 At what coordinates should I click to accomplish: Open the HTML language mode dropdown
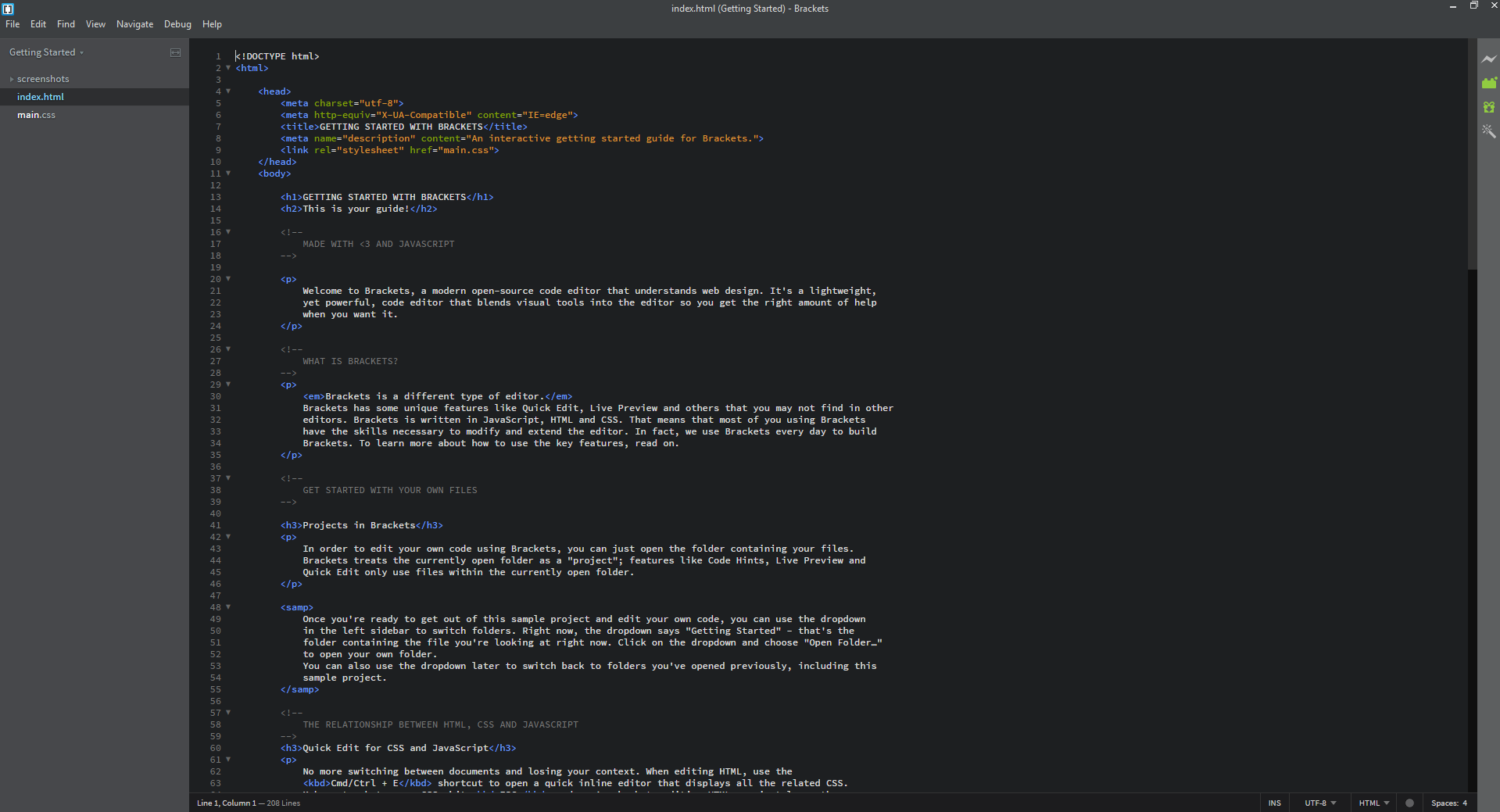point(1373,803)
